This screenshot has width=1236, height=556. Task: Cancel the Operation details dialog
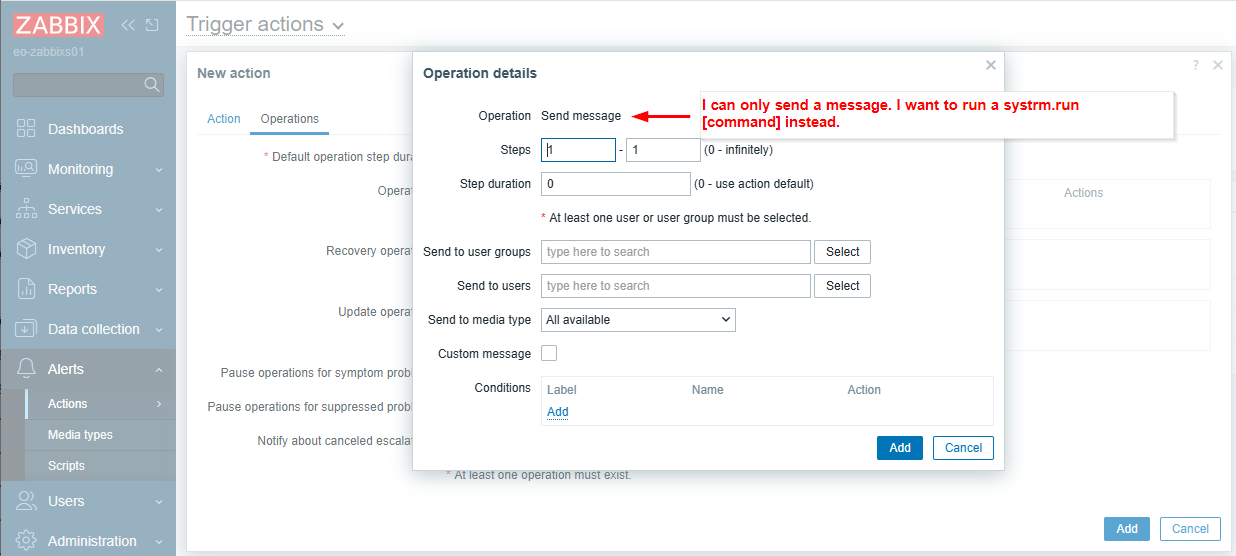tap(963, 448)
